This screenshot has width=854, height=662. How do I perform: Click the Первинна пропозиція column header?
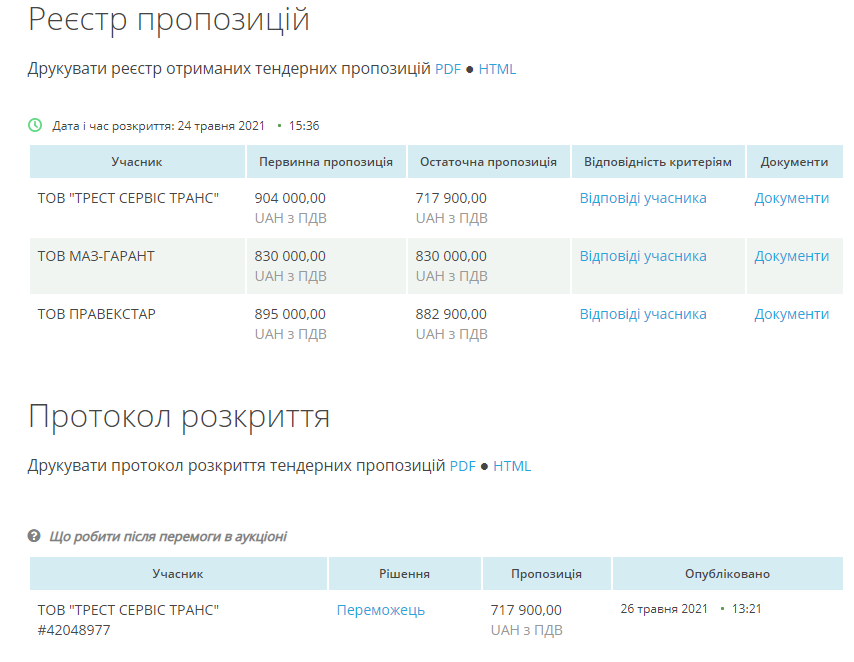[x=326, y=162]
